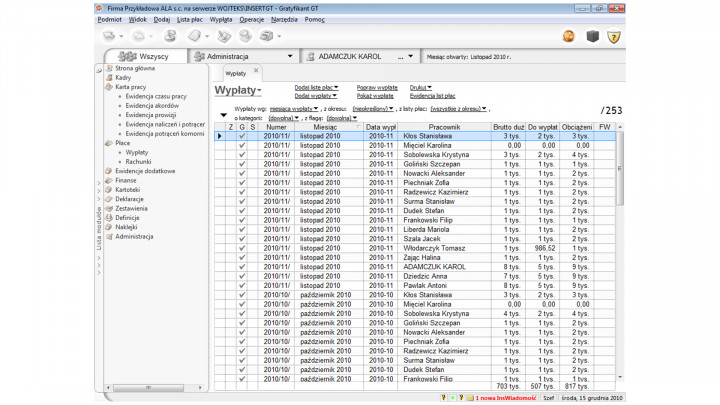Open the 'miesiąca wypłaty' filter dropdown
Viewport: 720px width, 405px height.
pyautogui.click(x=294, y=108)
